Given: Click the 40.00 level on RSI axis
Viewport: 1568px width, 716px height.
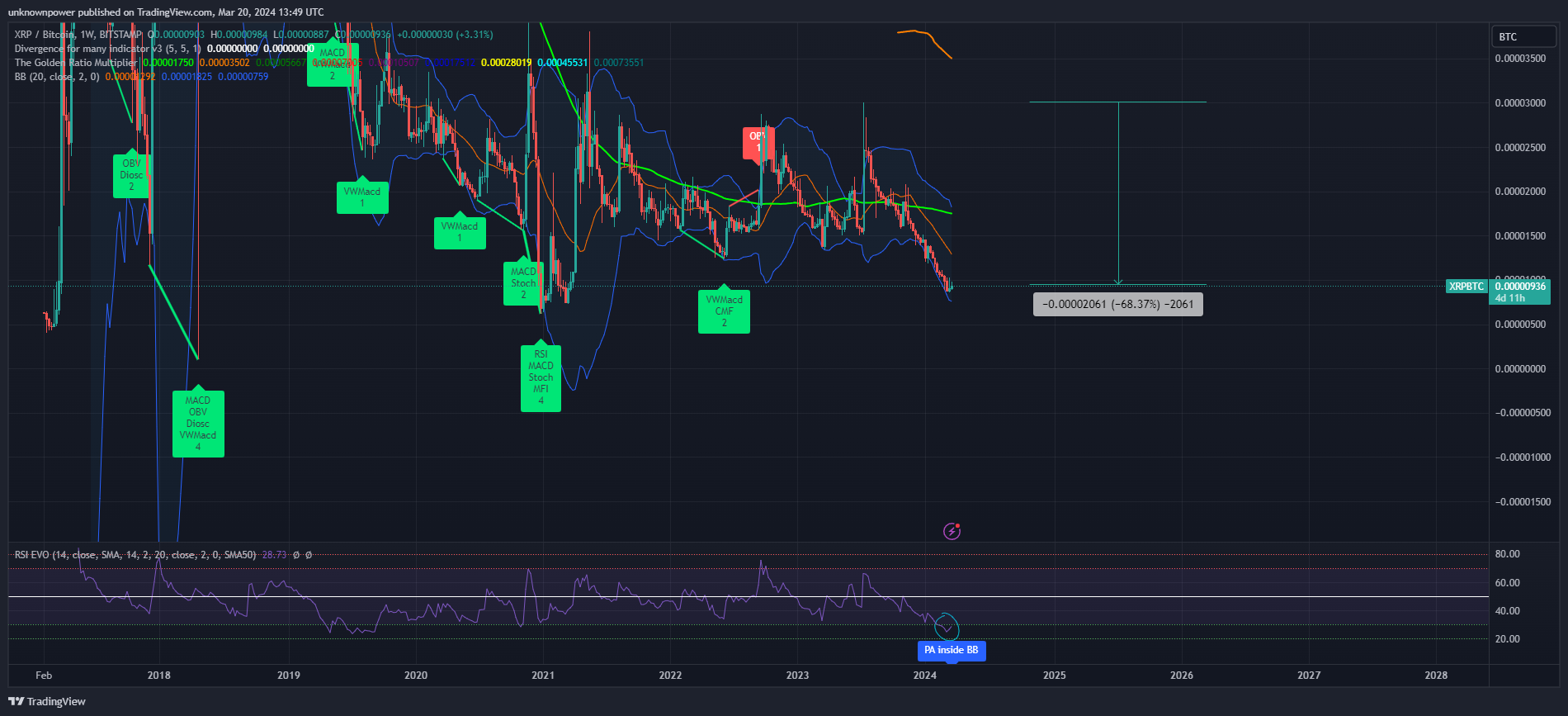Looking at the screenshot, I should (x=1507, y=611).
